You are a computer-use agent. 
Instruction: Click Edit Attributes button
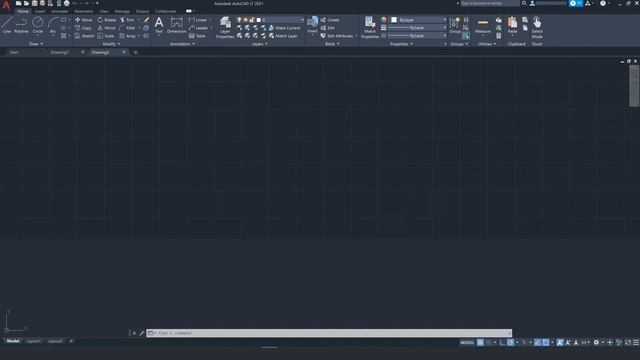[x=337, y=36]
